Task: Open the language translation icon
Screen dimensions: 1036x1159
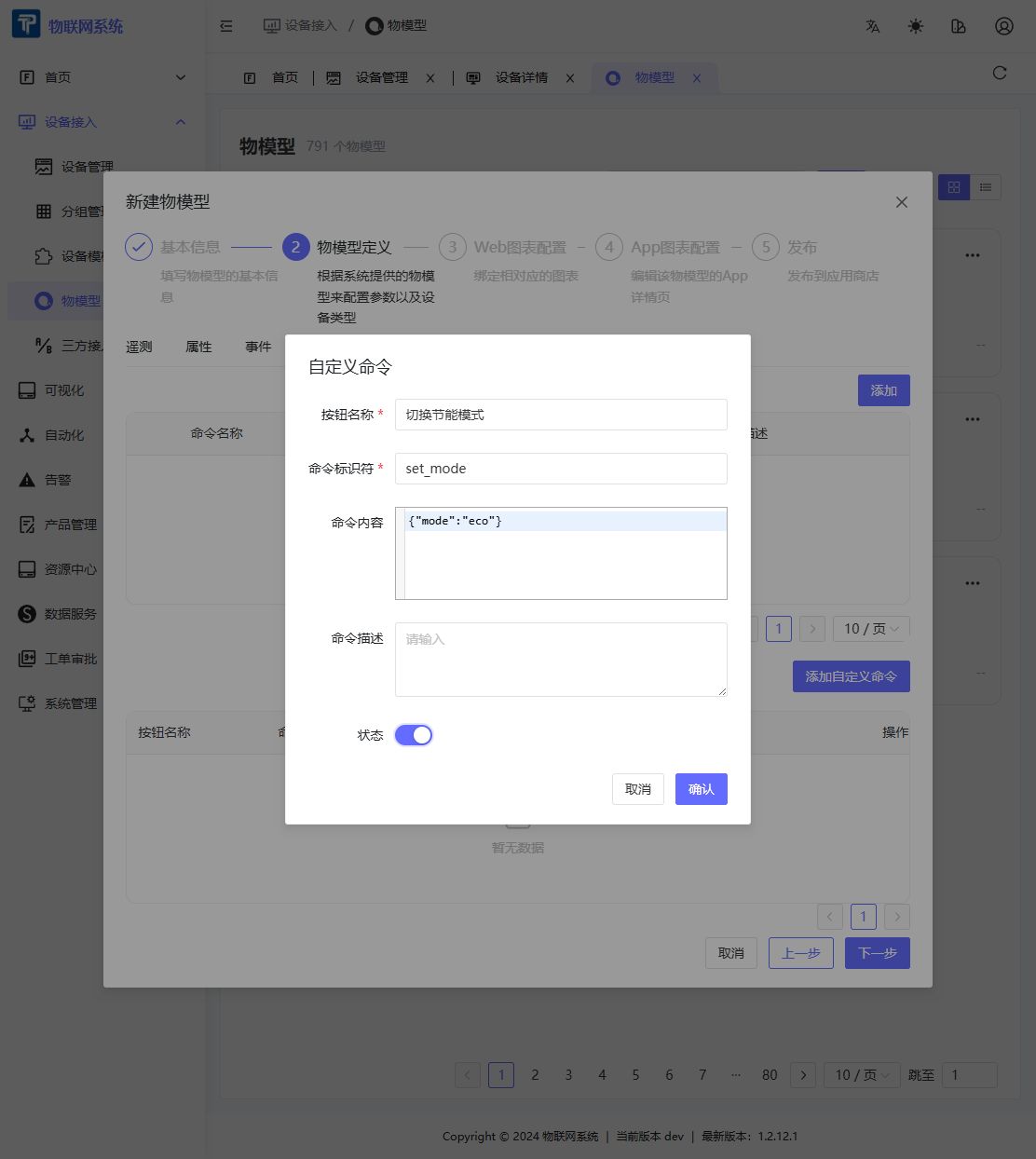Action: pos(873,26)
